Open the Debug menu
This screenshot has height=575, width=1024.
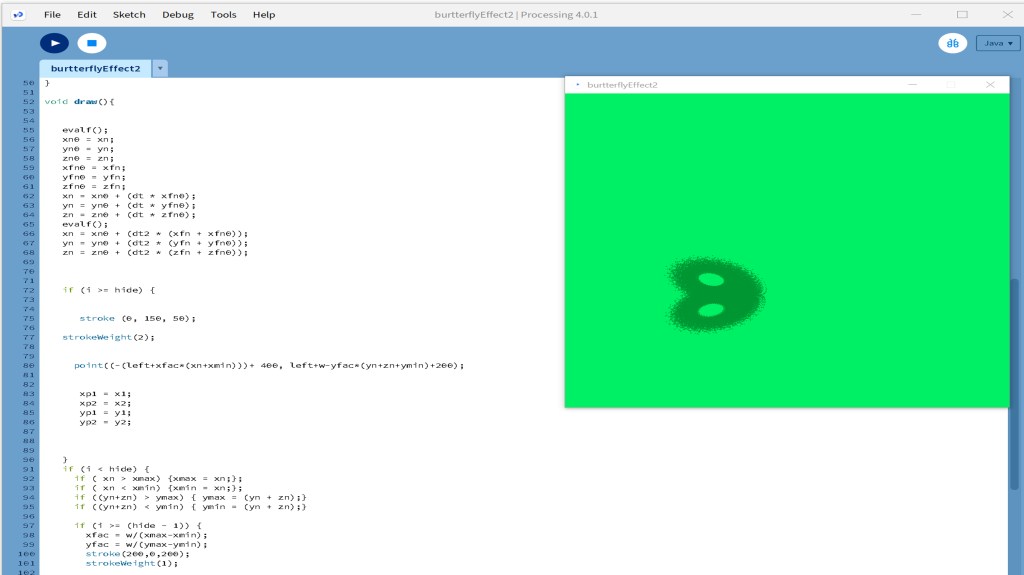(x=178, y=15)
